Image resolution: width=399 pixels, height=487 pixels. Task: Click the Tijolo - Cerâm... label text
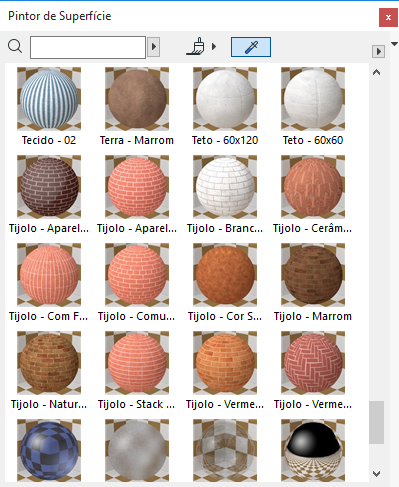pos(313,228)
